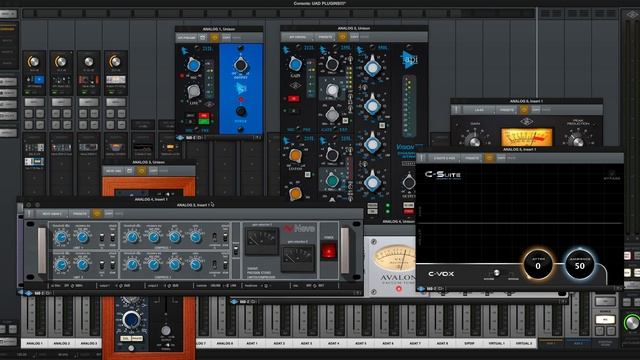Click green monitor level knob at bottom right
The height and width of the screenshot is (360, 640).
pos(632,322)
